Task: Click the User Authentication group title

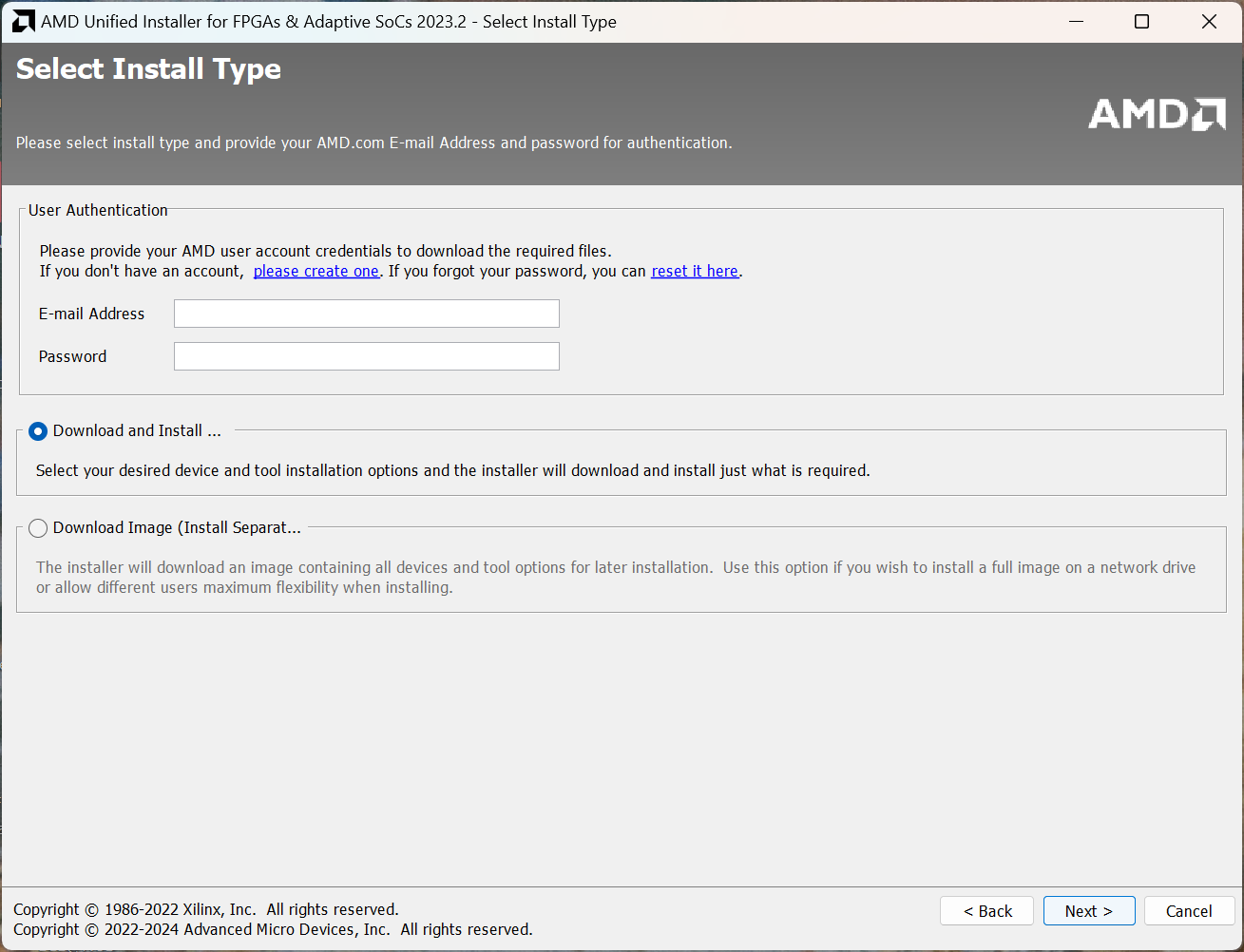Action: (x=98, y=210)
